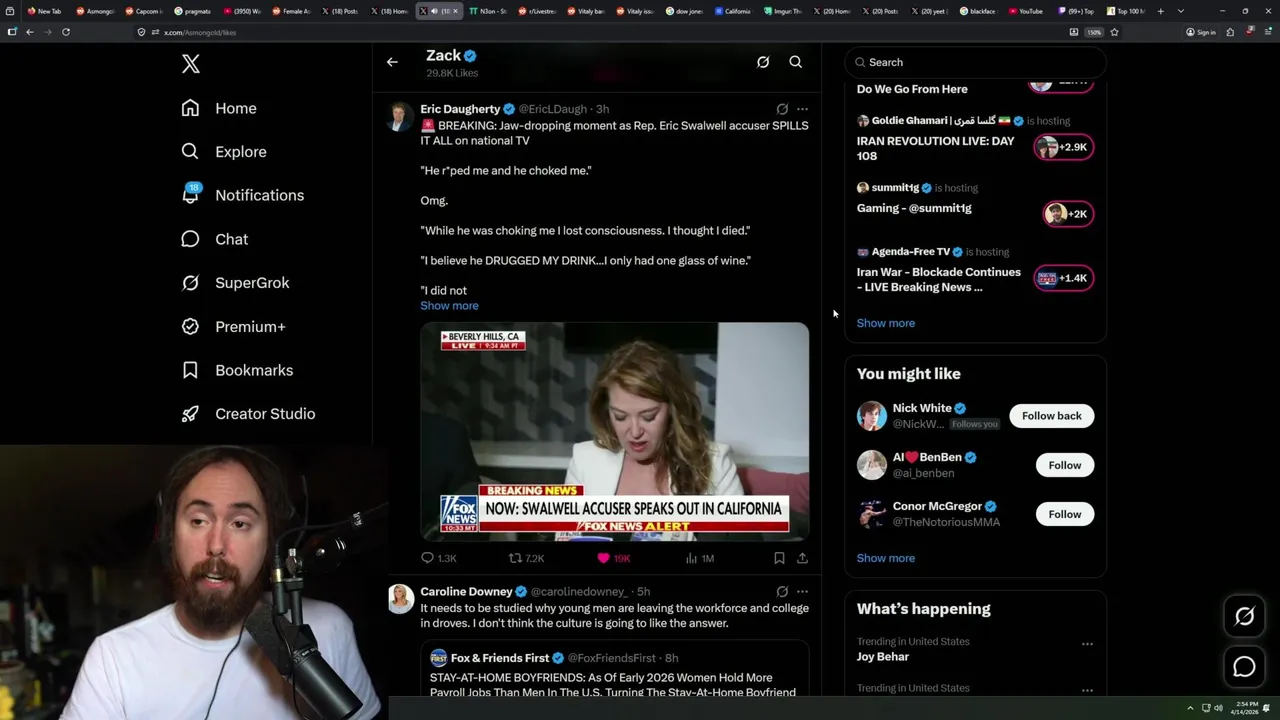Join Agenda-Free TV Iran War space
This screenshot has width=1280, height=720.
click(1064, 278)
